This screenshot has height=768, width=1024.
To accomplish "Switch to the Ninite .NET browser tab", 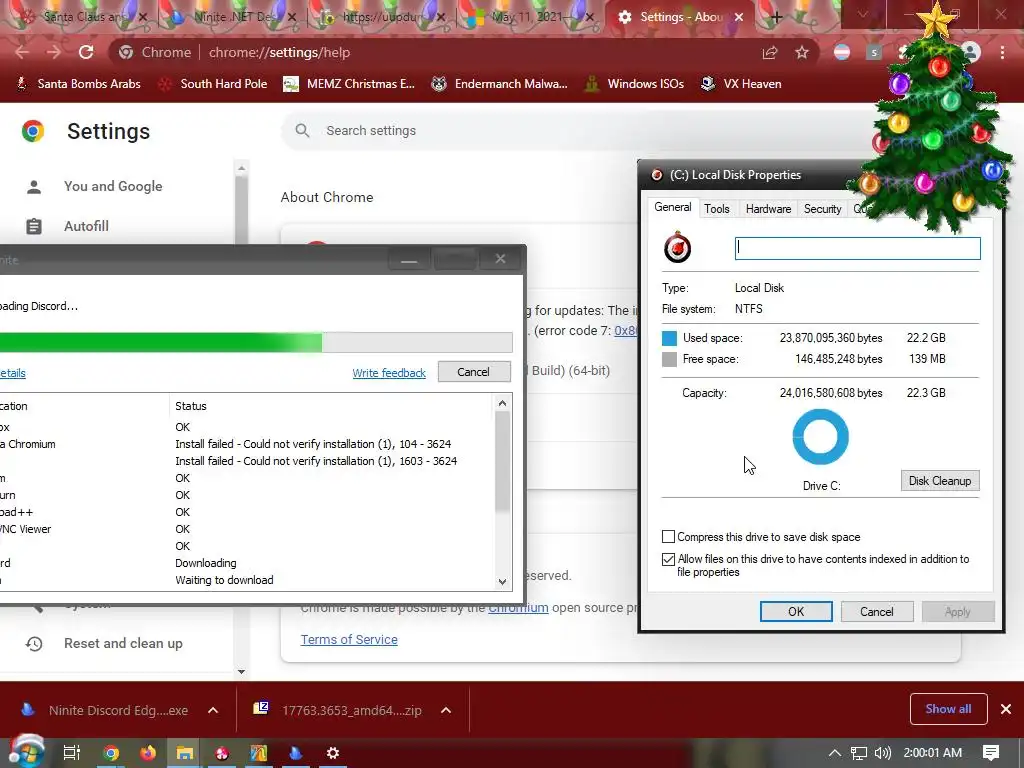I will point(236,17).
